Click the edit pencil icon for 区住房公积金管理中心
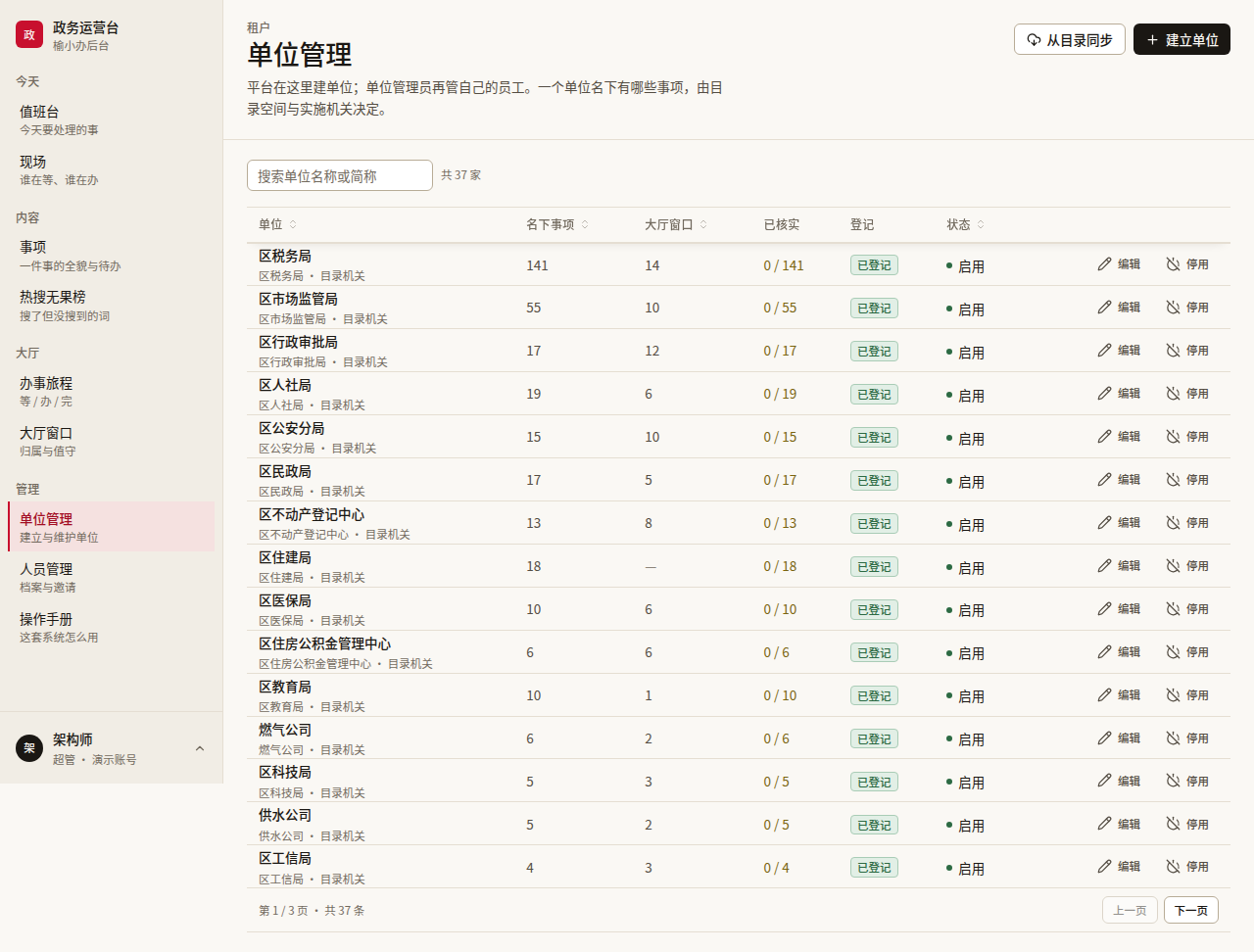Image resolution: width=1254 pixels, height=952 pixels. click(x=1104, y=652)
